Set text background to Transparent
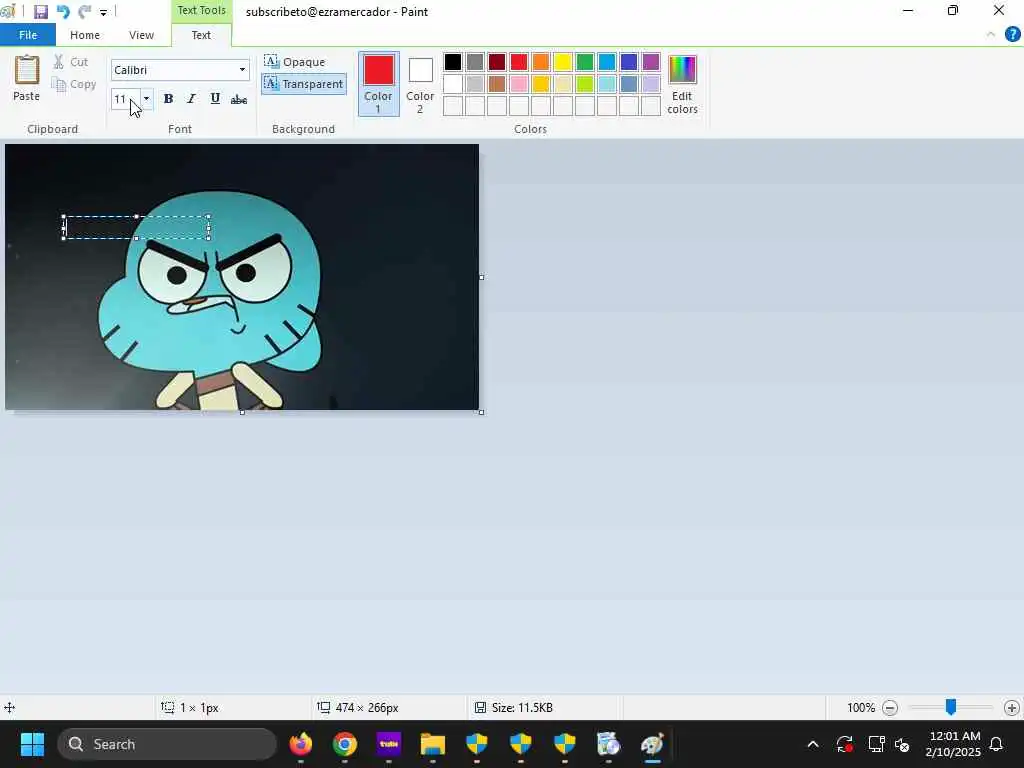Viewport: 1024px width, 768px height. tap(304, 84)
